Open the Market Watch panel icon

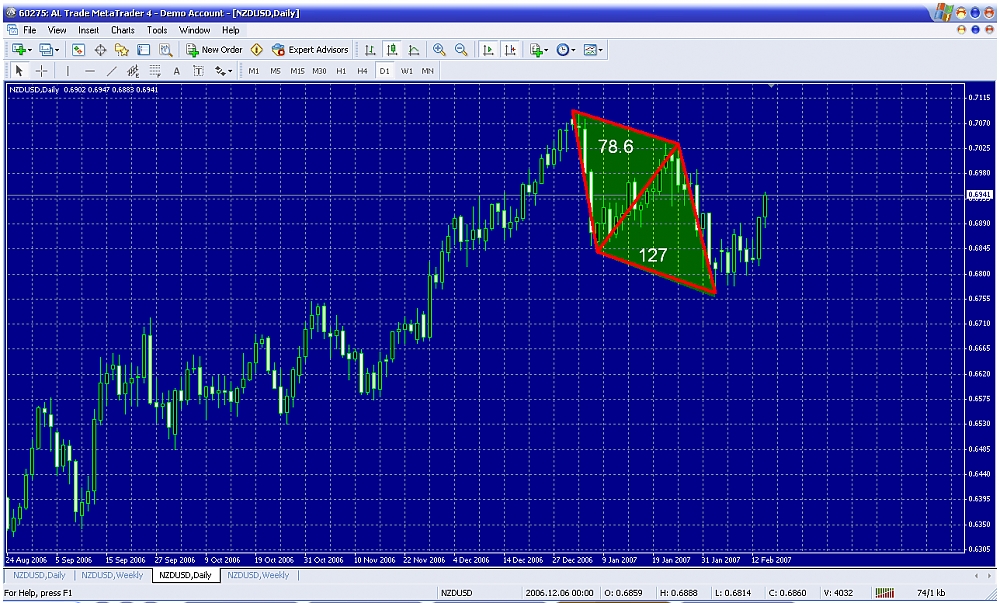point(78,50)
